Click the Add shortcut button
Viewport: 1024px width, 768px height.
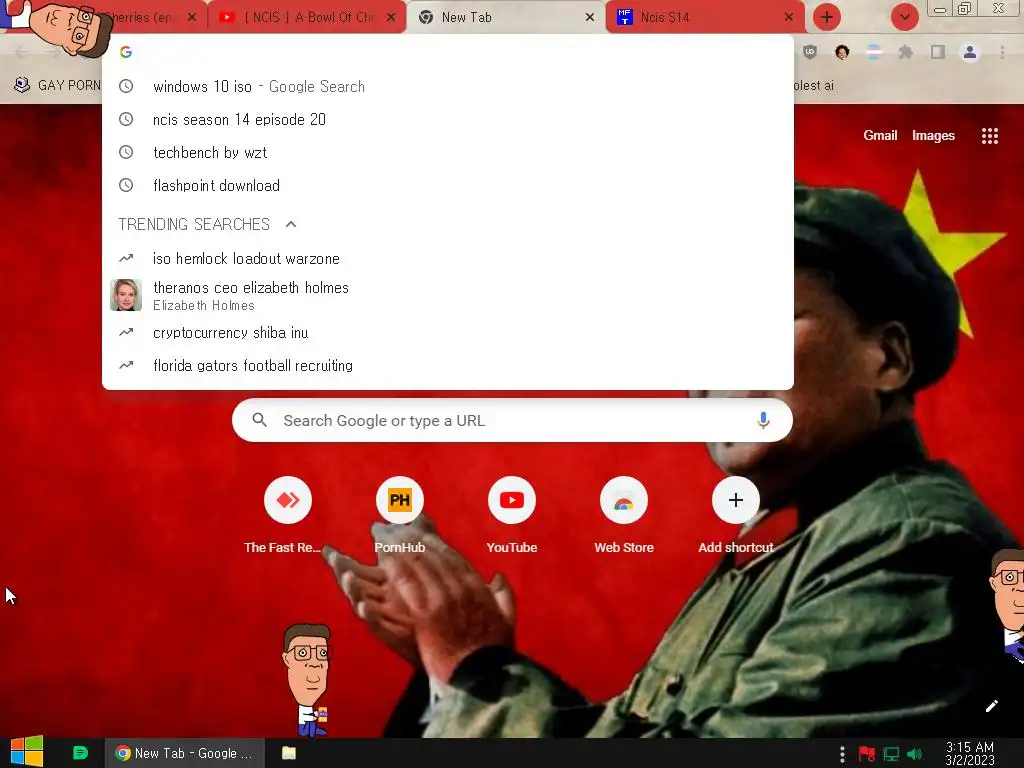(x=735, y=516)
